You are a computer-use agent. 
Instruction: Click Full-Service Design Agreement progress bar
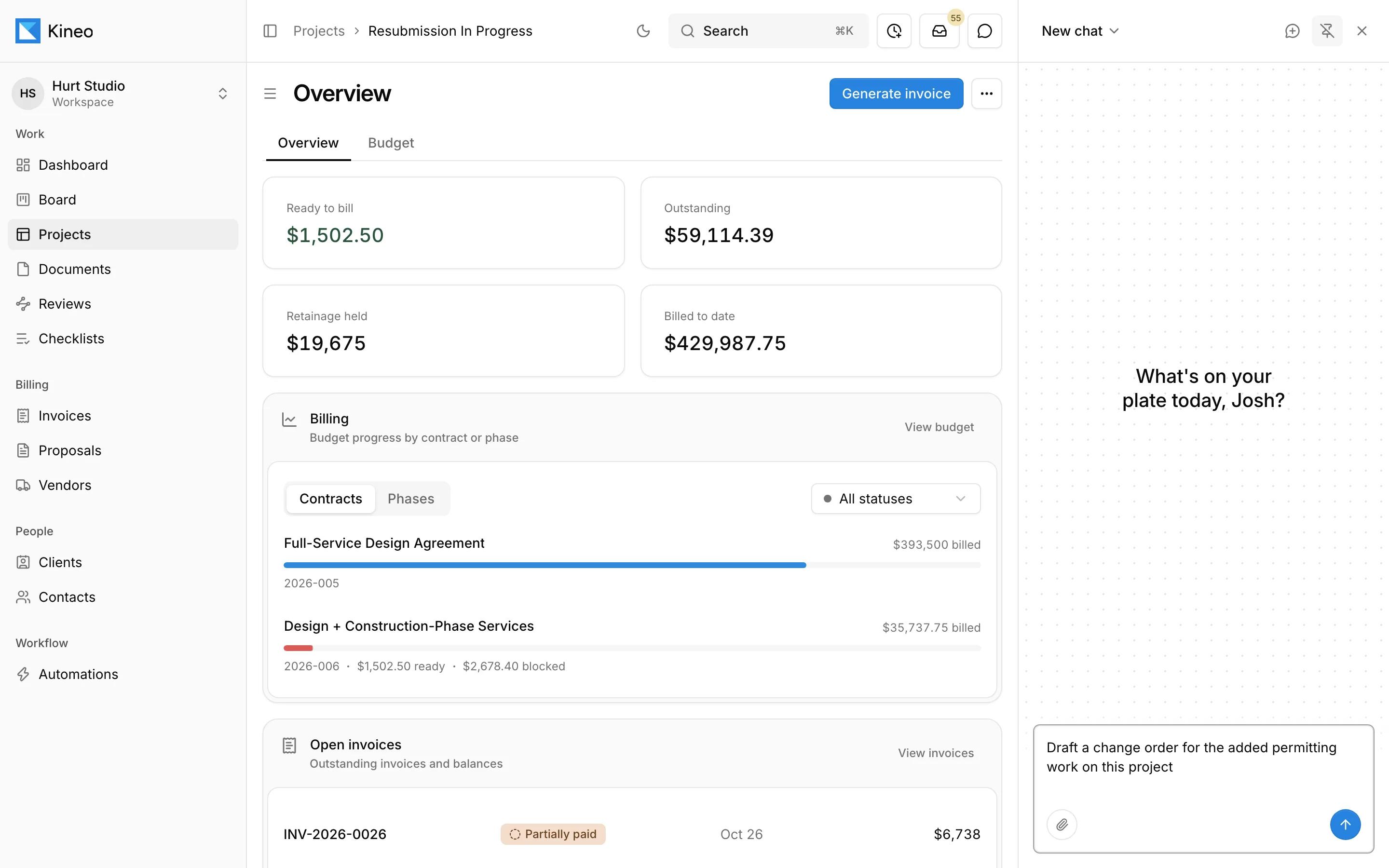pos(632,566)
